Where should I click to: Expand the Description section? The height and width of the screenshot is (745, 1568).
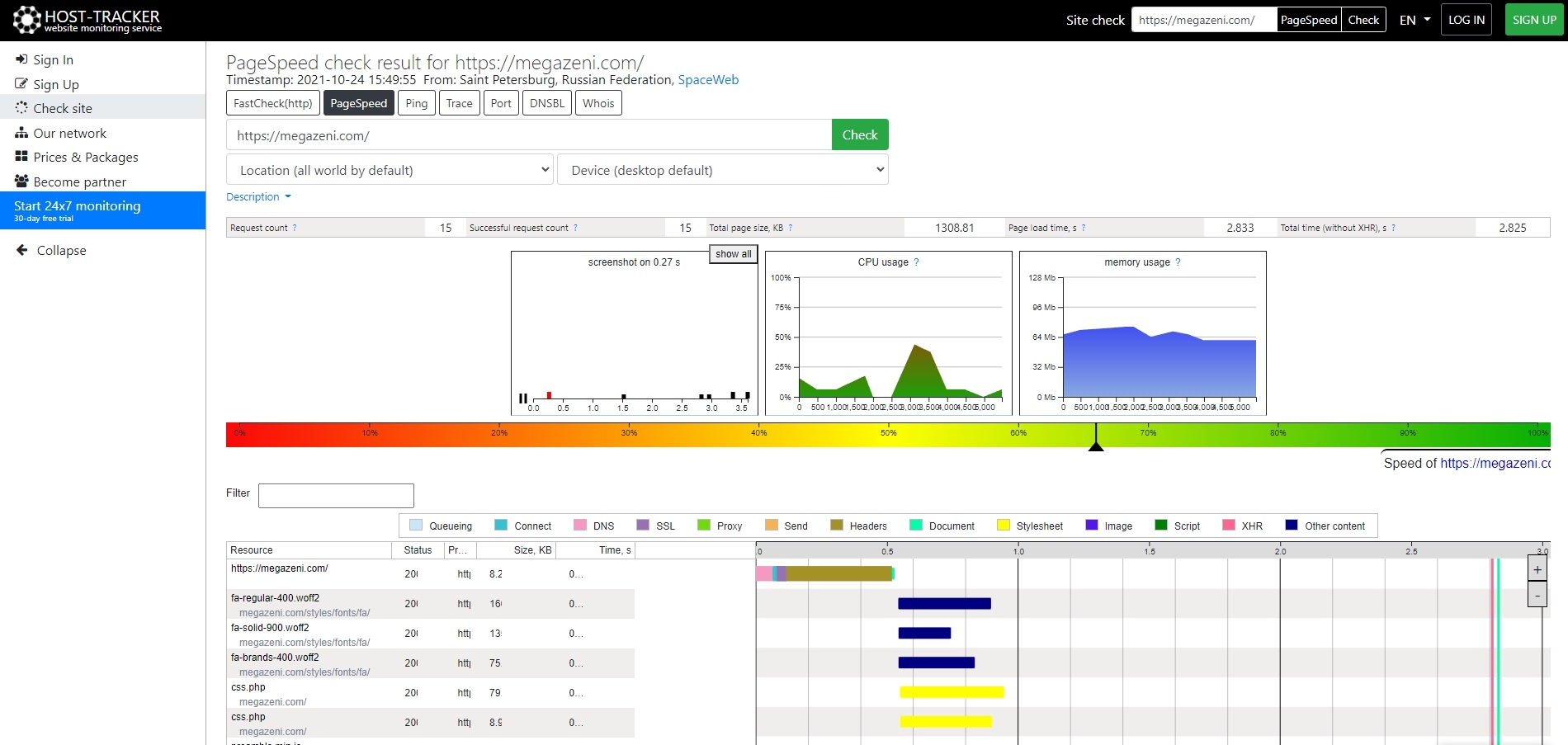(258, 197)
